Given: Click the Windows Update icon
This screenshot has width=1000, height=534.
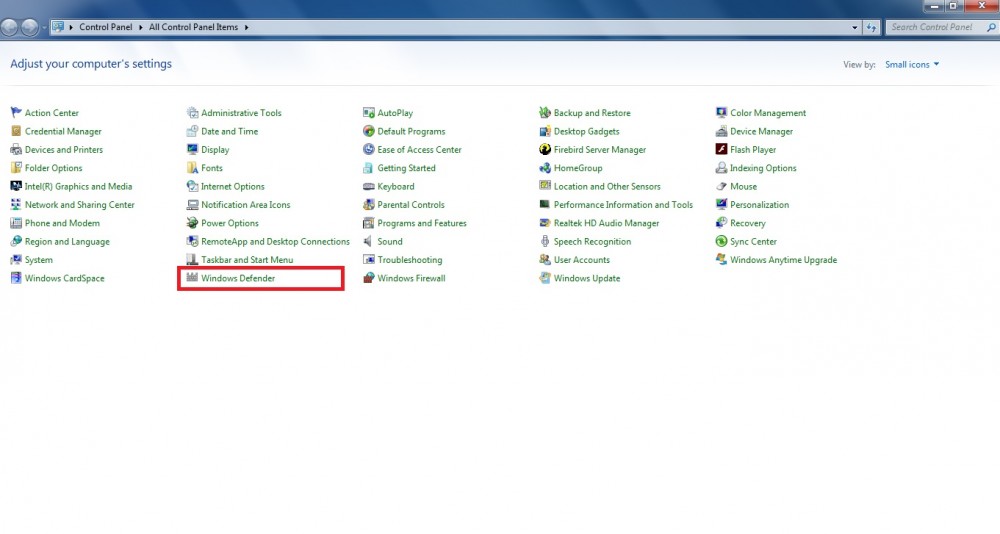Looking at the screenshot, I should click(x=545, y=278).
